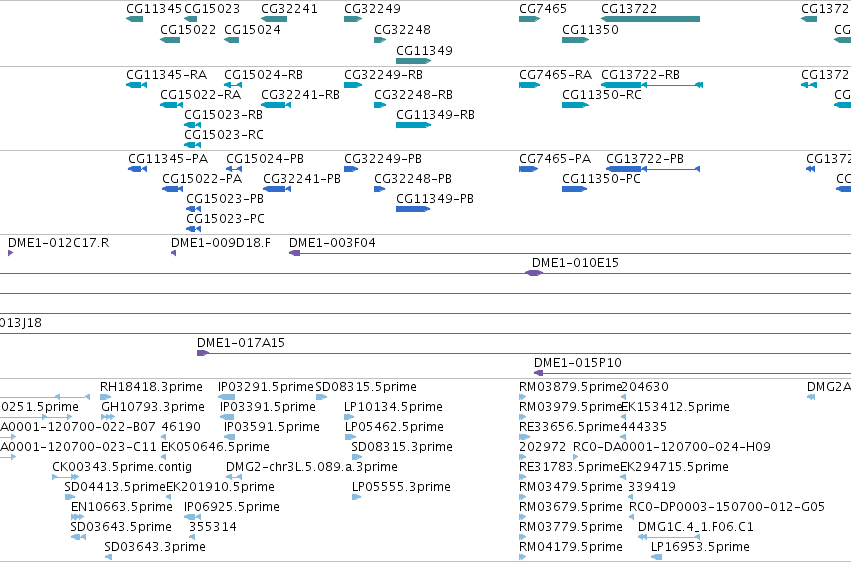Select EST GH10793.3prime
Viewport: 851px width, 562px height.
pyautogui.click(x=153, y=407)
